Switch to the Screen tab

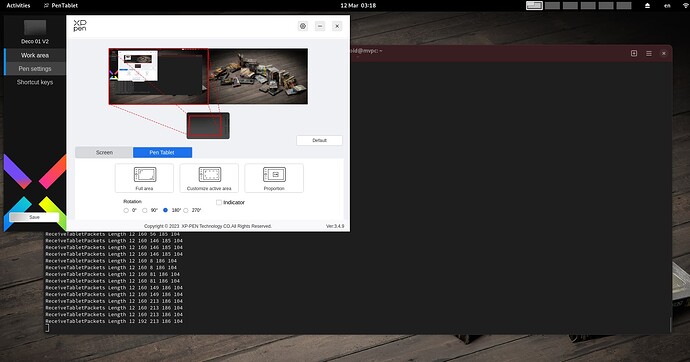point(104,152)
